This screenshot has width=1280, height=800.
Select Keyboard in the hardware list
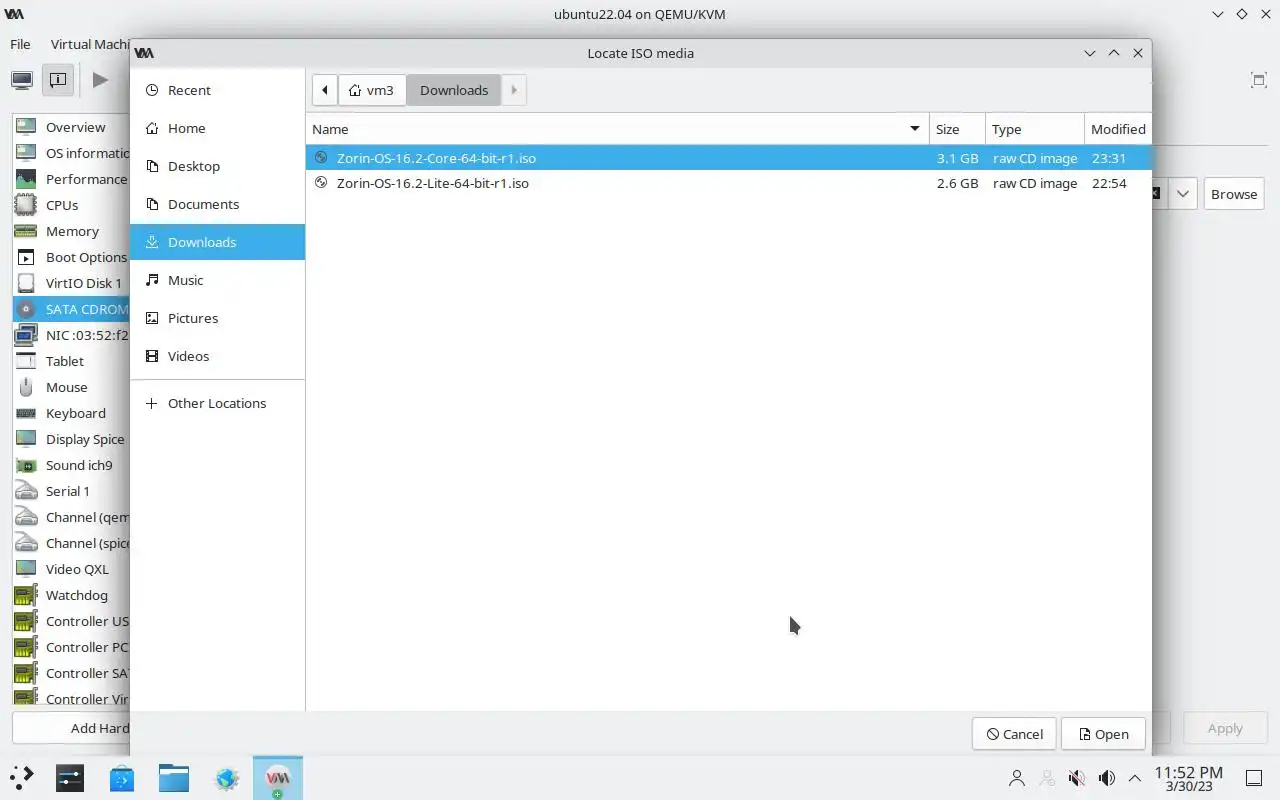click(x=71, y=413)
